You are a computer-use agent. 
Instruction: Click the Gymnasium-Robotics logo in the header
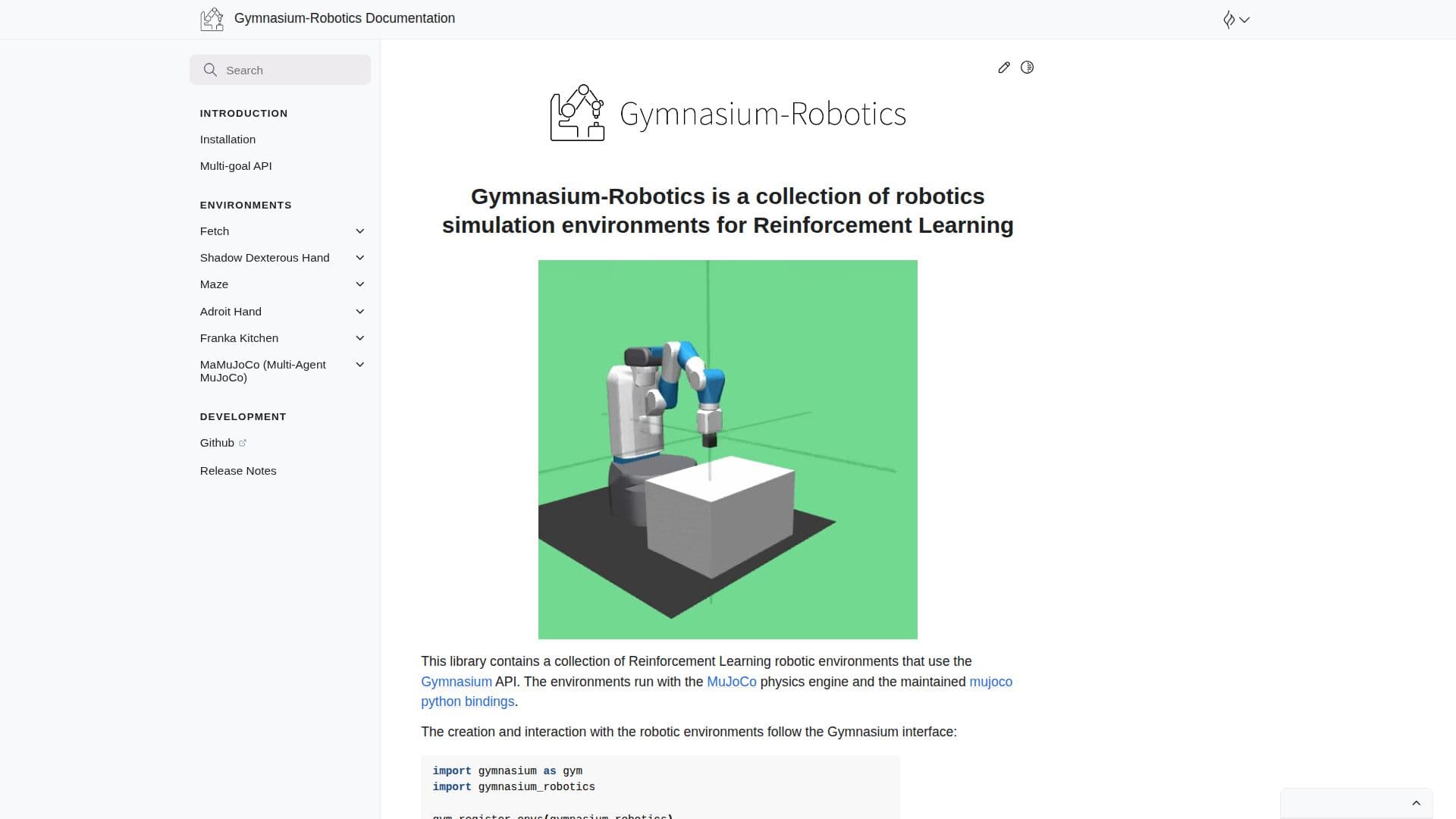(x=212, y=19)
